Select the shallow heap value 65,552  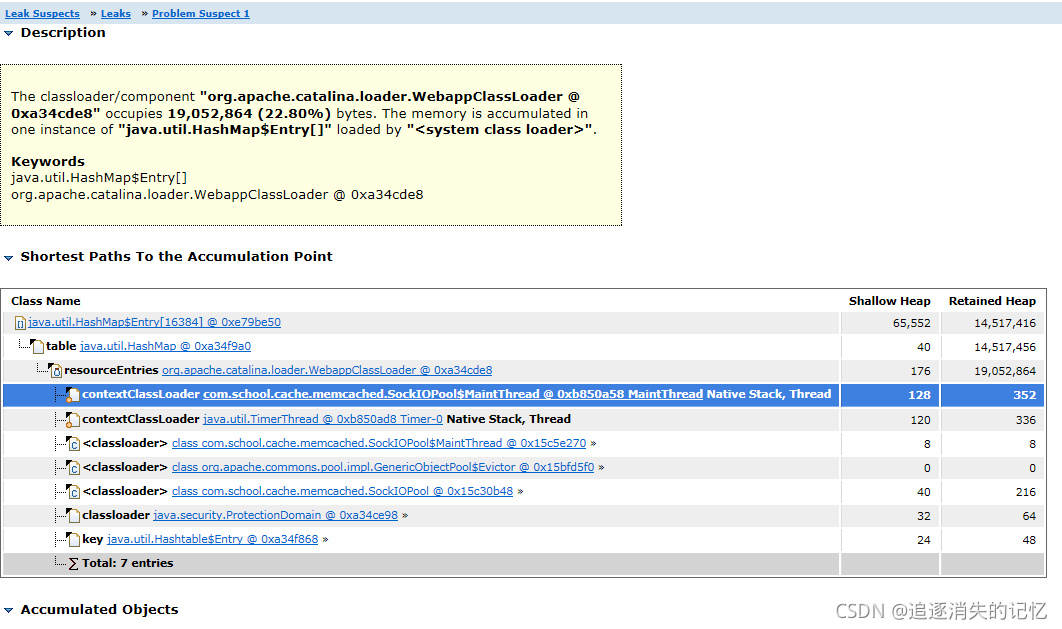[912, 323]
